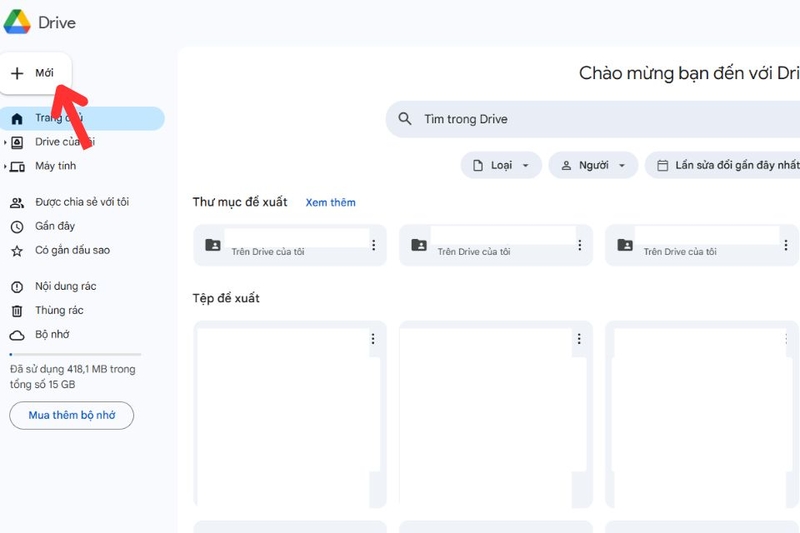Click the starred star icon
800x533 pixels.
(17, 251)
